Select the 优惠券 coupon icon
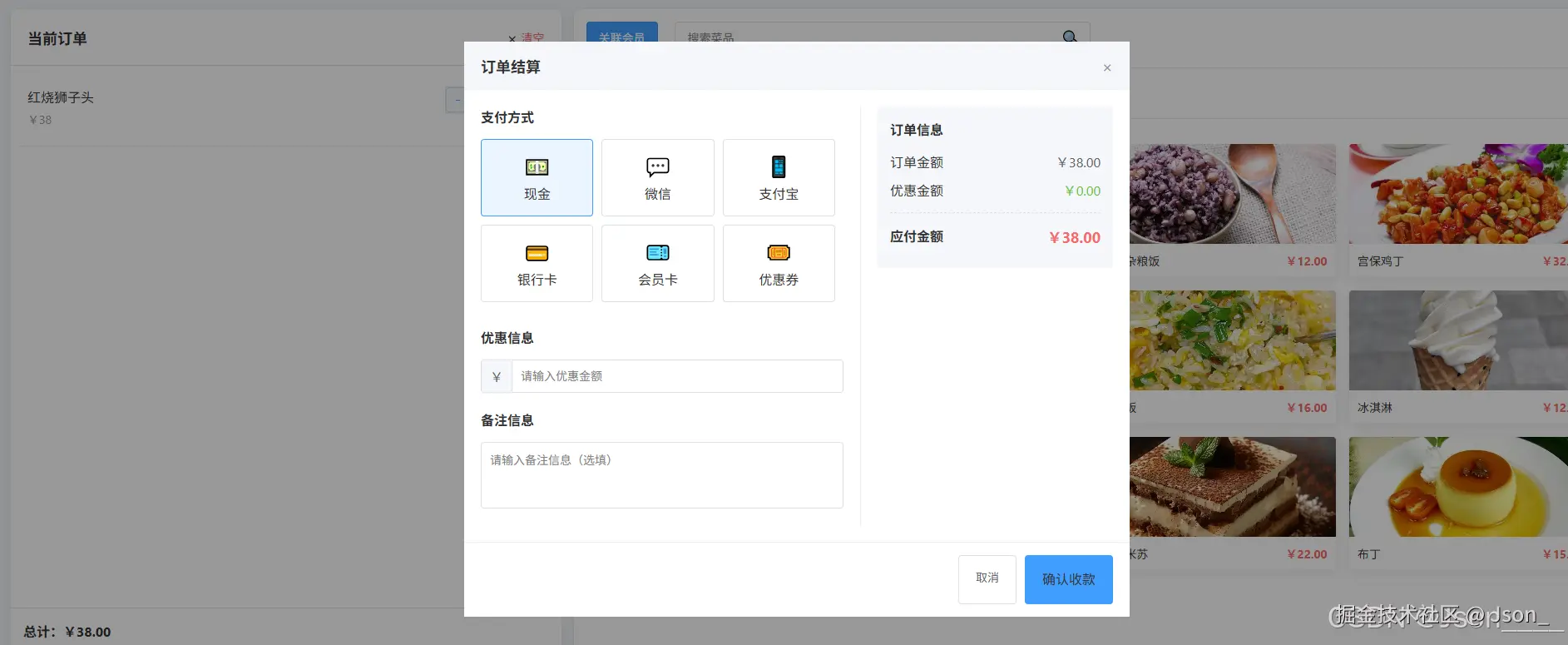This screenshot has height=645, width=1568. tap(779, 253)
